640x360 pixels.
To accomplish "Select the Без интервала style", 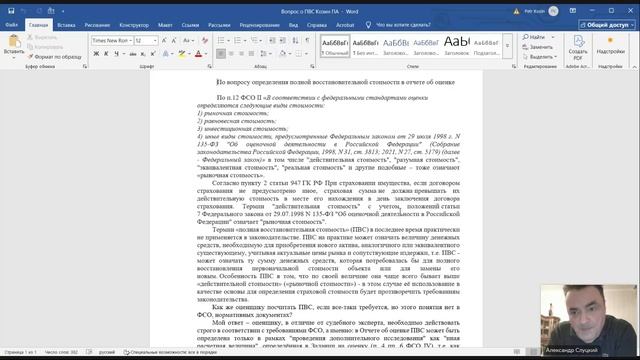I will [x=365, y=46].
